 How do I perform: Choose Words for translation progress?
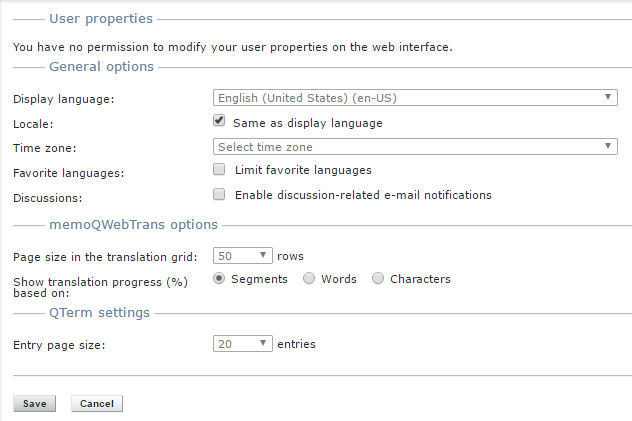pyautogui.click(x=309, y=279)
